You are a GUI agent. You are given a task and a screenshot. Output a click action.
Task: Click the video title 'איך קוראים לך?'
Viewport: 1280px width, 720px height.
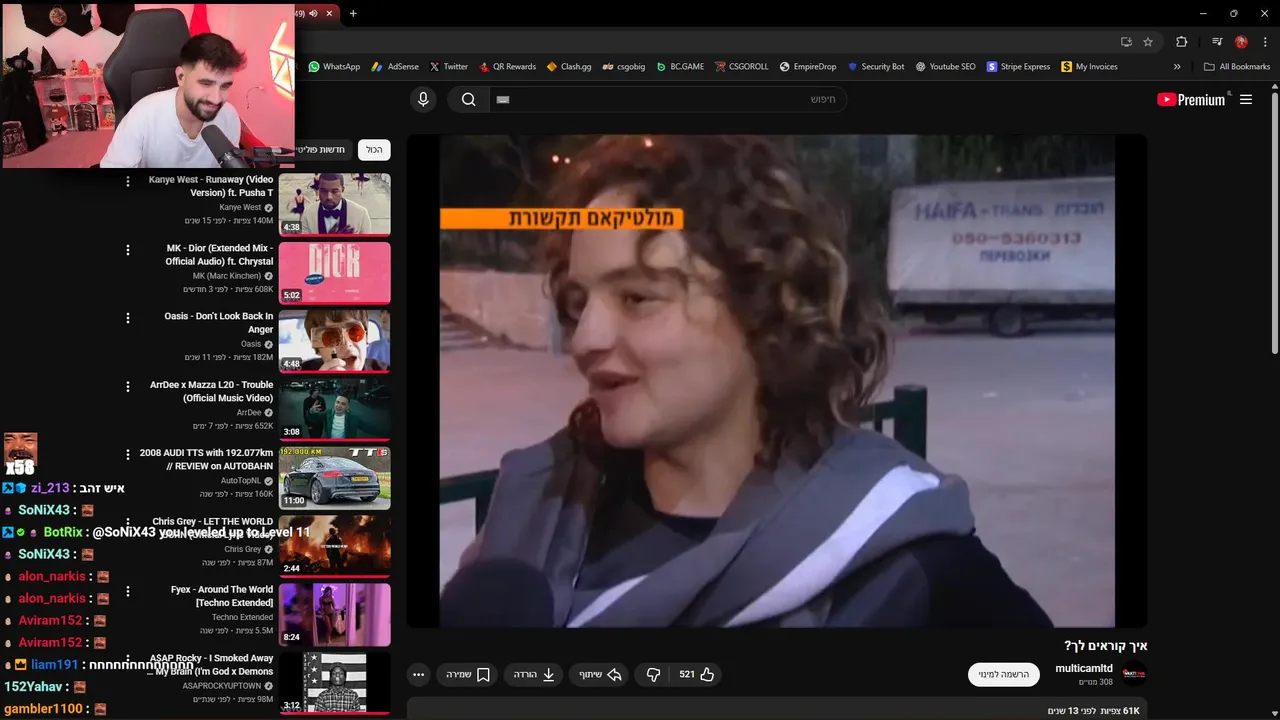pyautogui.click(x=1105, y=645)
